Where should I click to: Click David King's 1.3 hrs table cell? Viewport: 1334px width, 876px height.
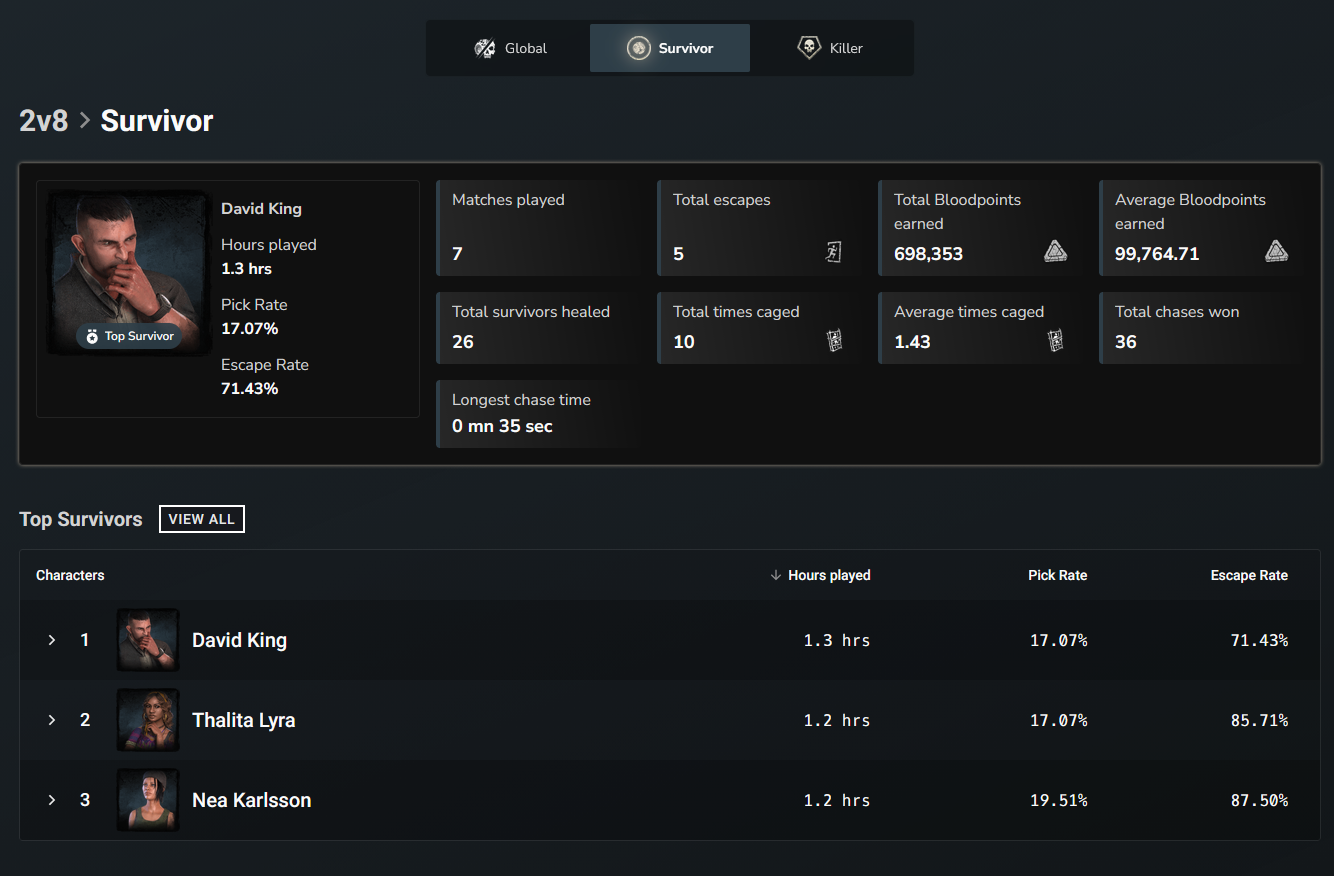pyautogui.click(x=837, y=640)
